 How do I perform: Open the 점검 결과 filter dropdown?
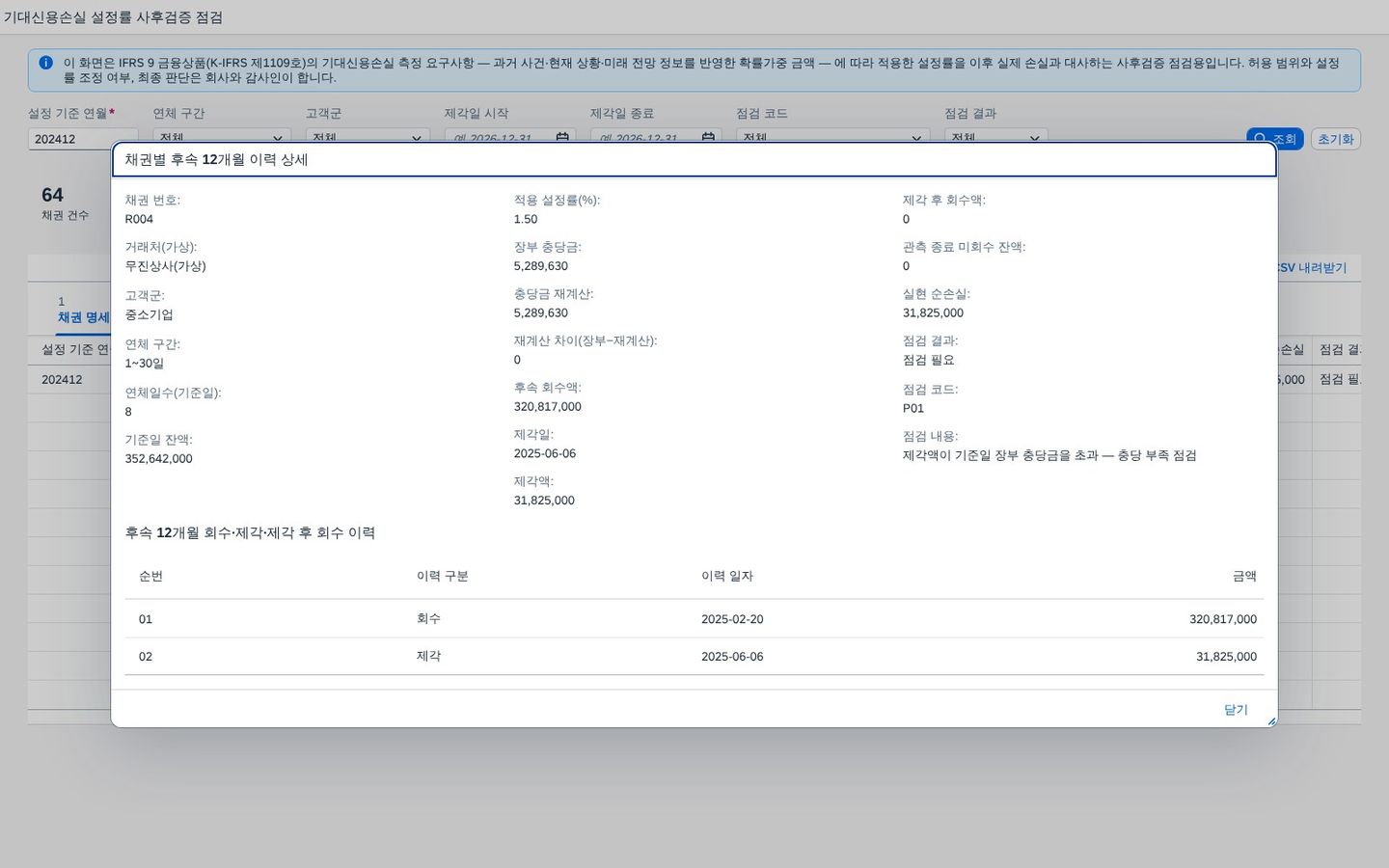coord(996,138)
